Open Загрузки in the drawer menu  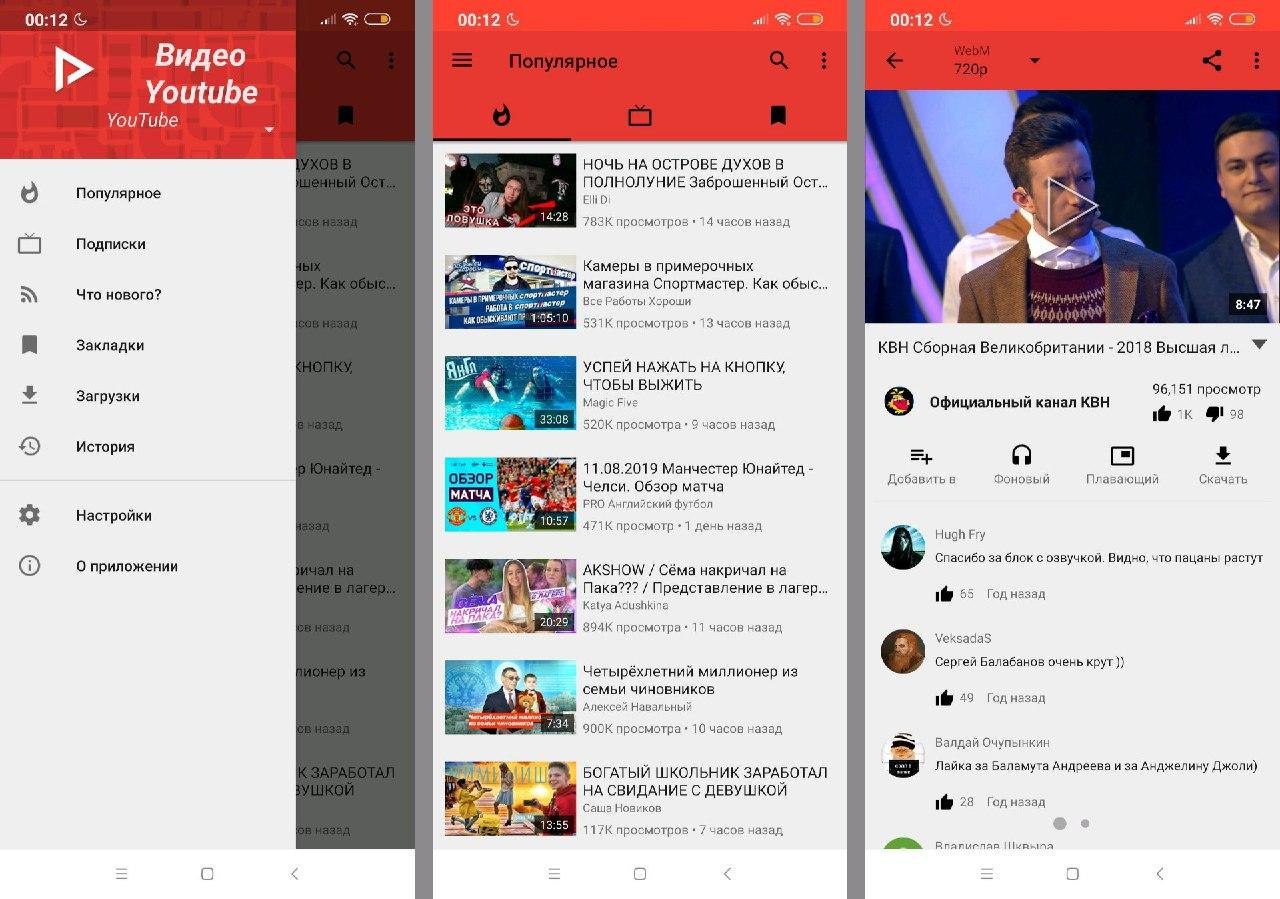click(x=148, y=396)
